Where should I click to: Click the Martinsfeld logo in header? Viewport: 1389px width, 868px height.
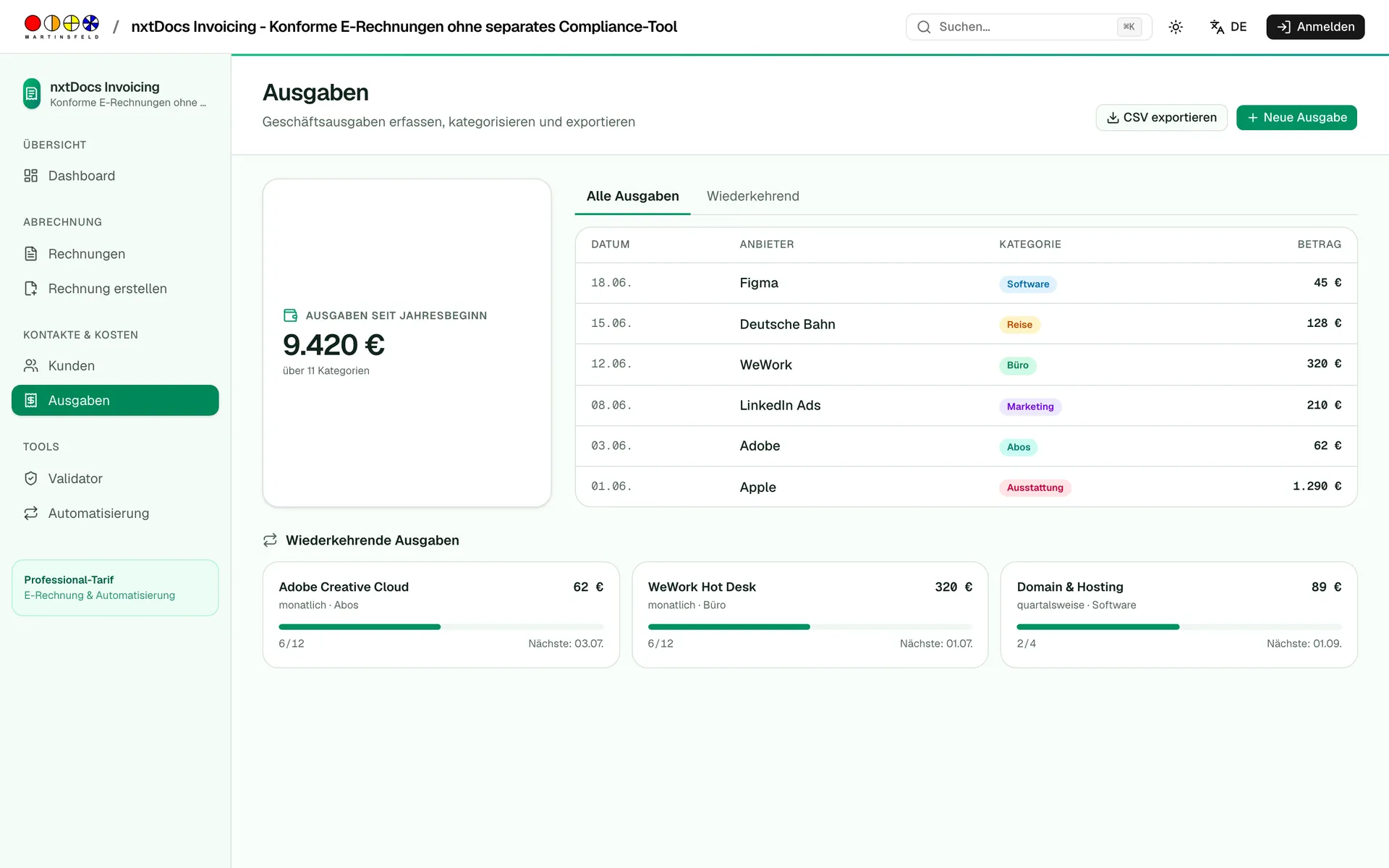click(61, 27)
